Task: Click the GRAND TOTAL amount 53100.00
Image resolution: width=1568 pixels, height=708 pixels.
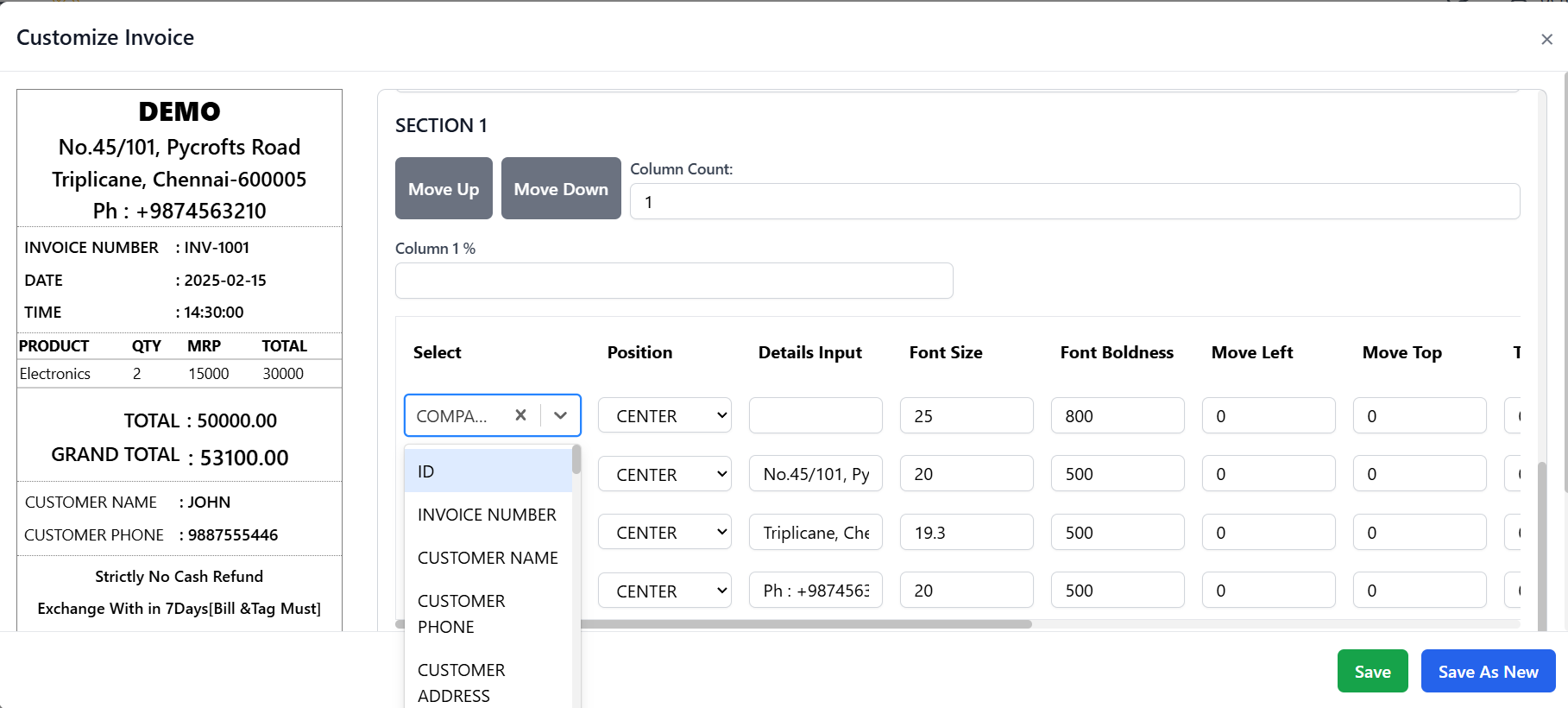Action: pos(244,458)
